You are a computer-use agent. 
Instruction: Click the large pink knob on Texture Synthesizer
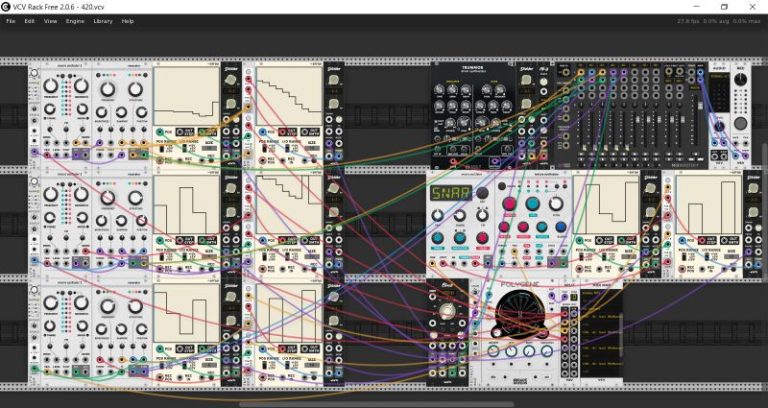point(509,203)
